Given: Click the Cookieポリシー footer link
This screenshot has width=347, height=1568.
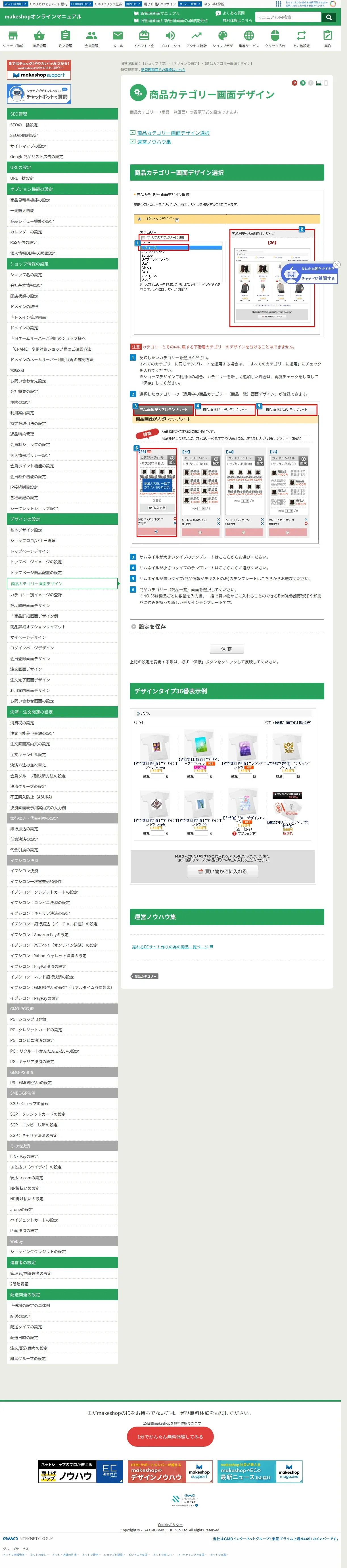Looking at the screenshot, I should point(170,1525).
